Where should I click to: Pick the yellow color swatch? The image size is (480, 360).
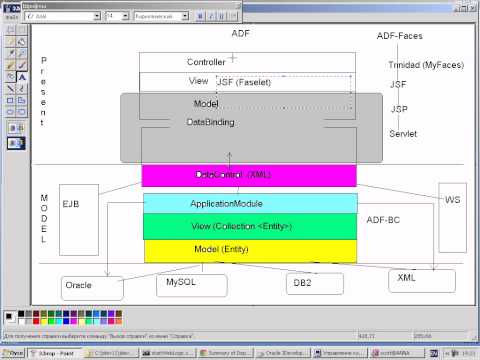pos(44,321)
